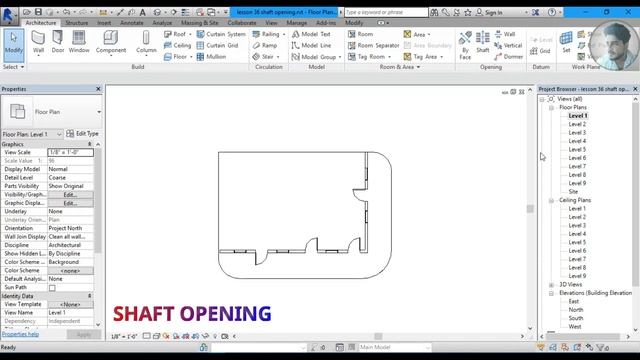Viewport: 640px width, 360px height.
Task: Open the Properties help link
Action: [20, 334]
